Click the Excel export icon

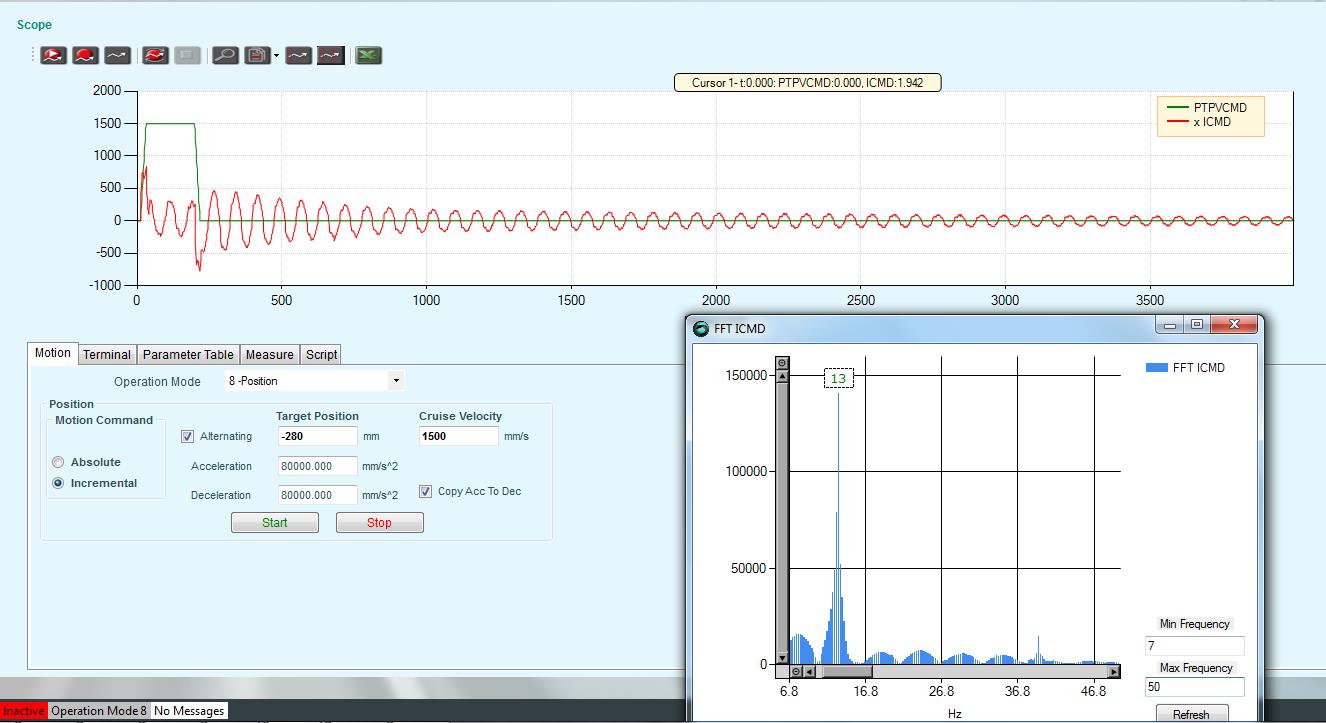click(369, 56)
